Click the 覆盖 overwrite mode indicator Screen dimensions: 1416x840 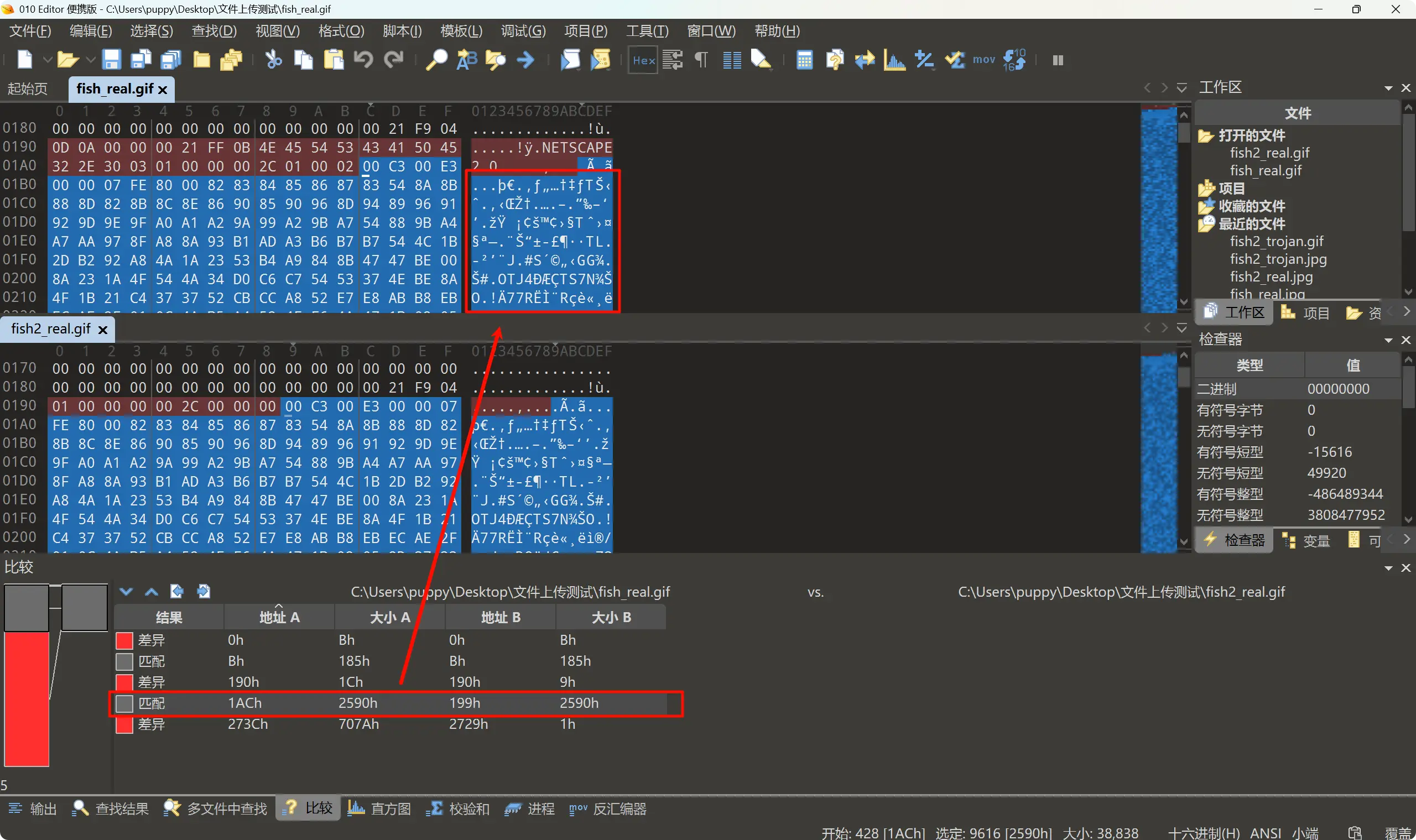coord(1399,832)
